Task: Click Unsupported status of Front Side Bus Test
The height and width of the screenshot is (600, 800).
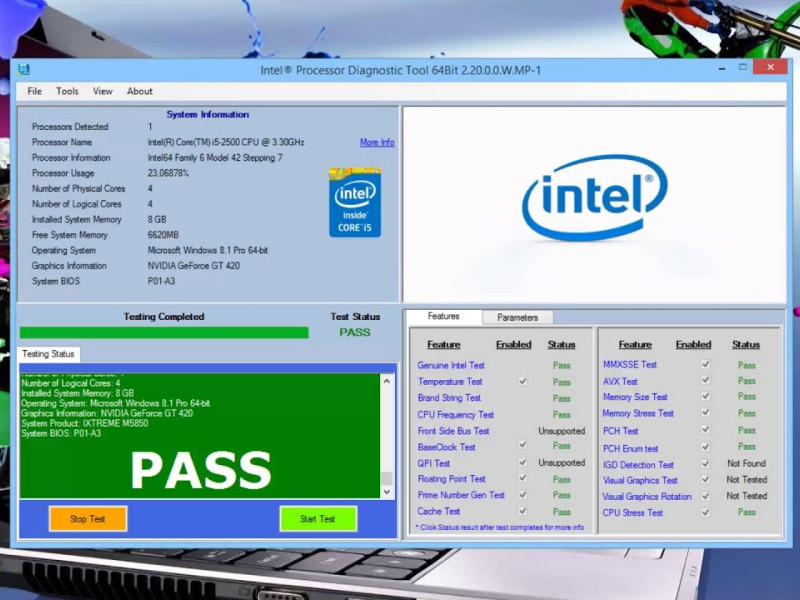Action: [562, 431]
